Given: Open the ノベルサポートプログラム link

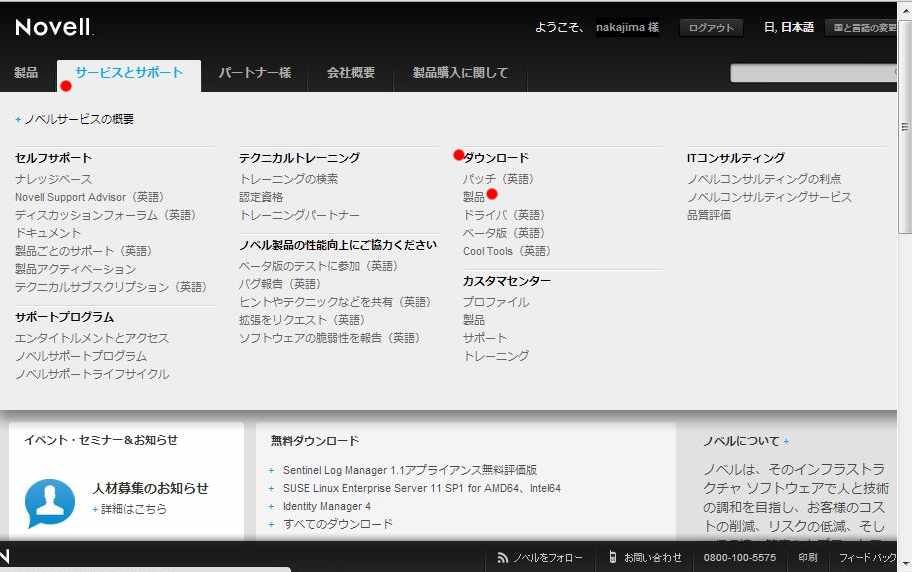Looking at the screenshot, I should coord(81,356).
